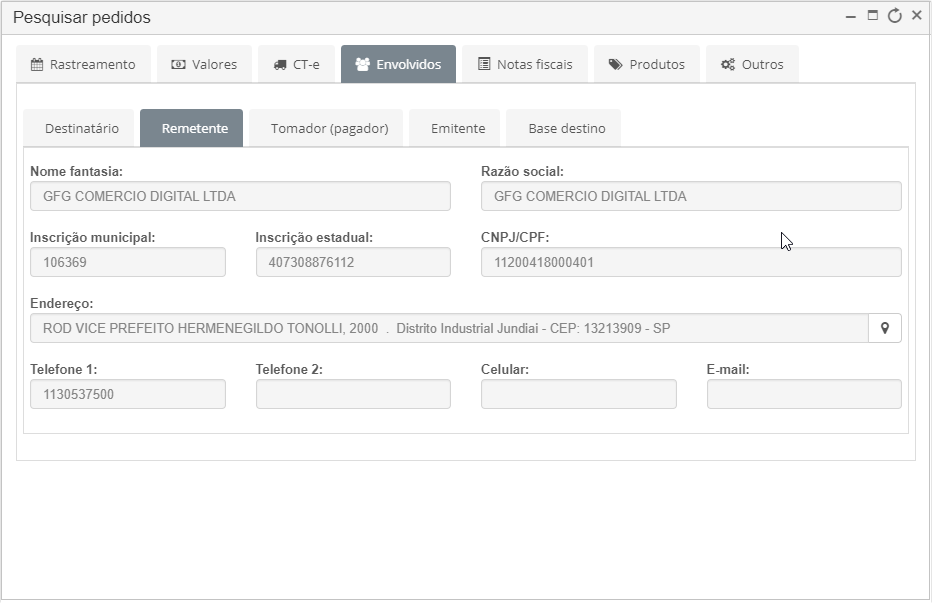Image resolution: width=932 pixels, height=603 pixels.
Task: Click the empty Celular field
Action: (579, 394)
